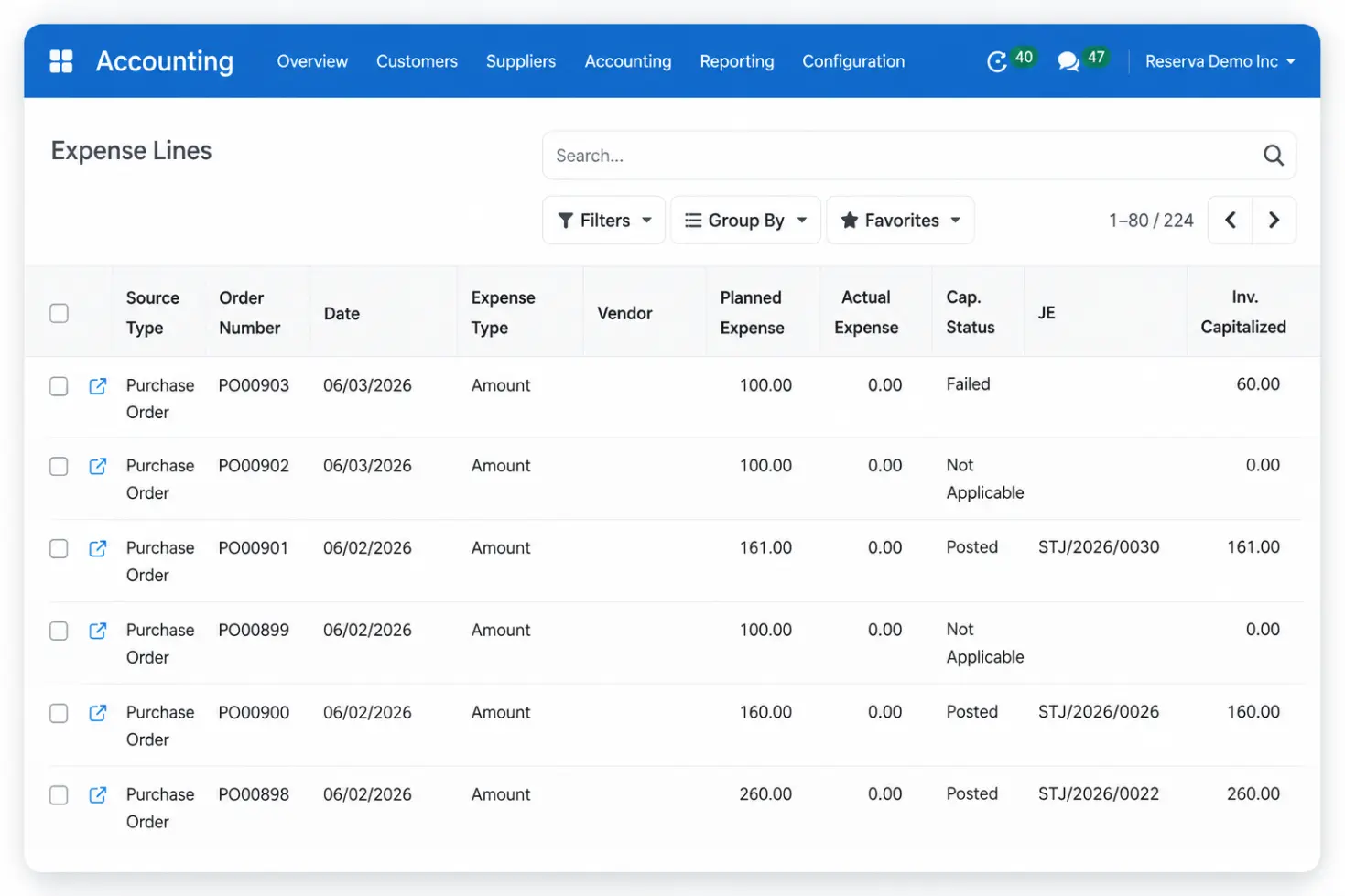
Task: Open record PO00898 via external link icon
Action: [x=98, y=795]
